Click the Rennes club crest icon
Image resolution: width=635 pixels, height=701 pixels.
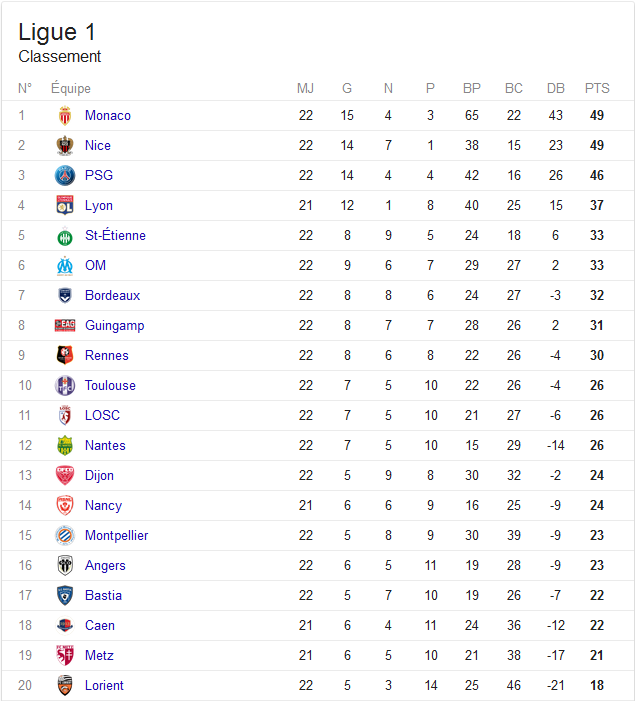65,355
